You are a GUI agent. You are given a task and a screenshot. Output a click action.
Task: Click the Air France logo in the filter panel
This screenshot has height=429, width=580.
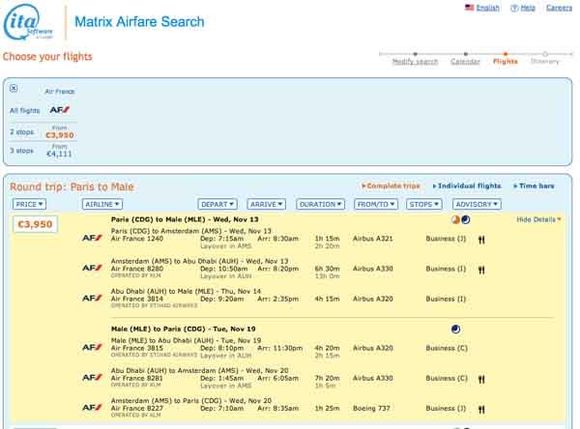coord(59,110)
